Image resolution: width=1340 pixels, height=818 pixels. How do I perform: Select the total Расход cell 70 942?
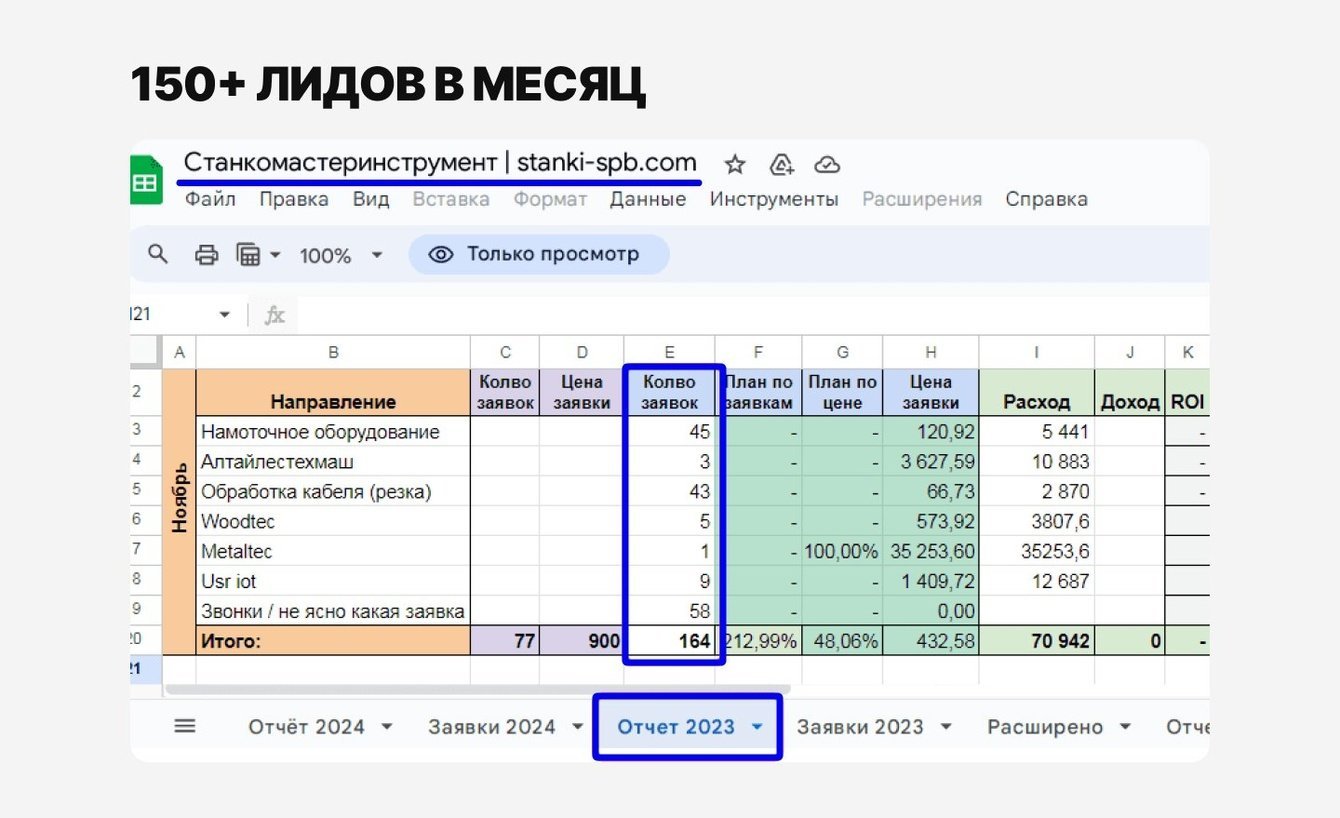1036,641
